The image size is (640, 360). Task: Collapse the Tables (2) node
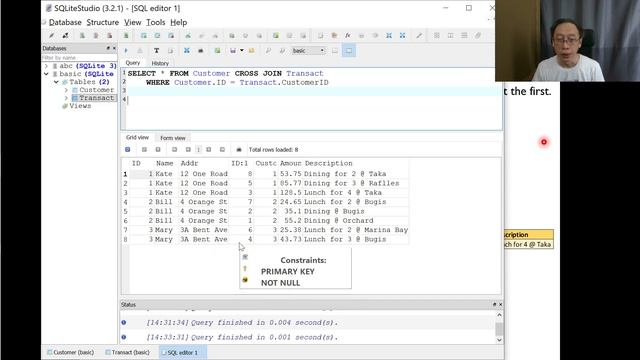click(56, 82)
